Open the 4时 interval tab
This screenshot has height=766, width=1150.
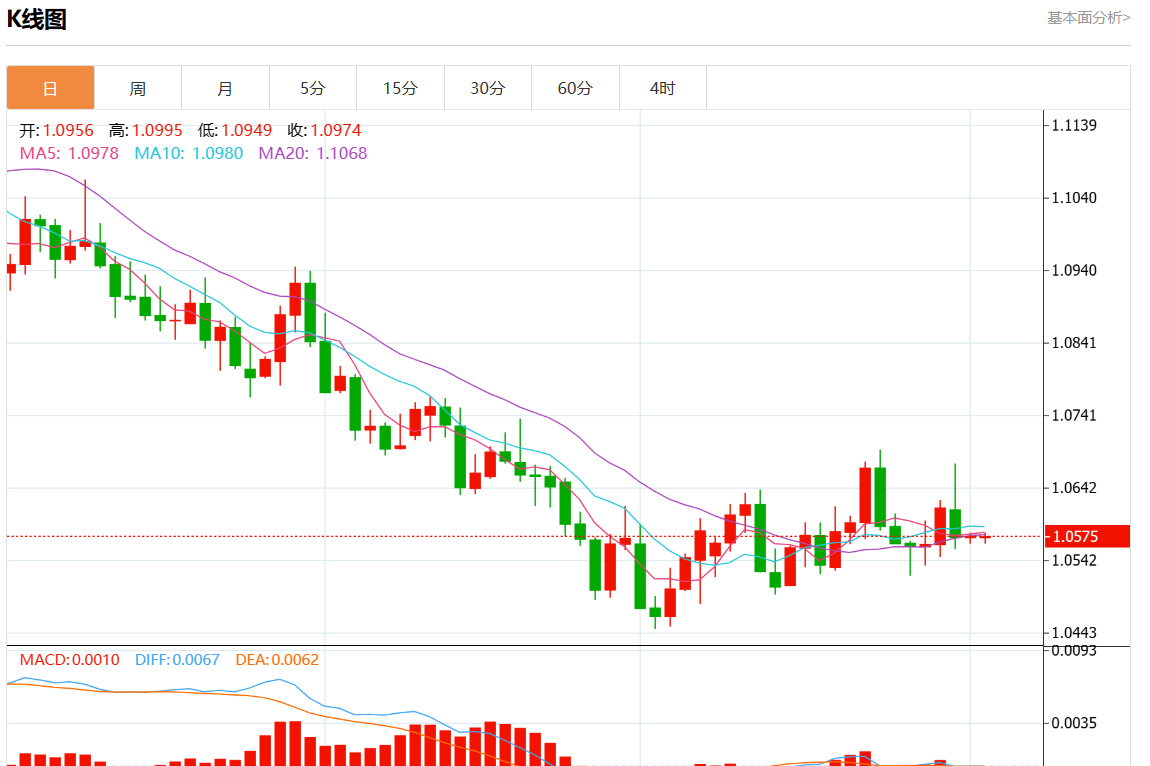663,88
